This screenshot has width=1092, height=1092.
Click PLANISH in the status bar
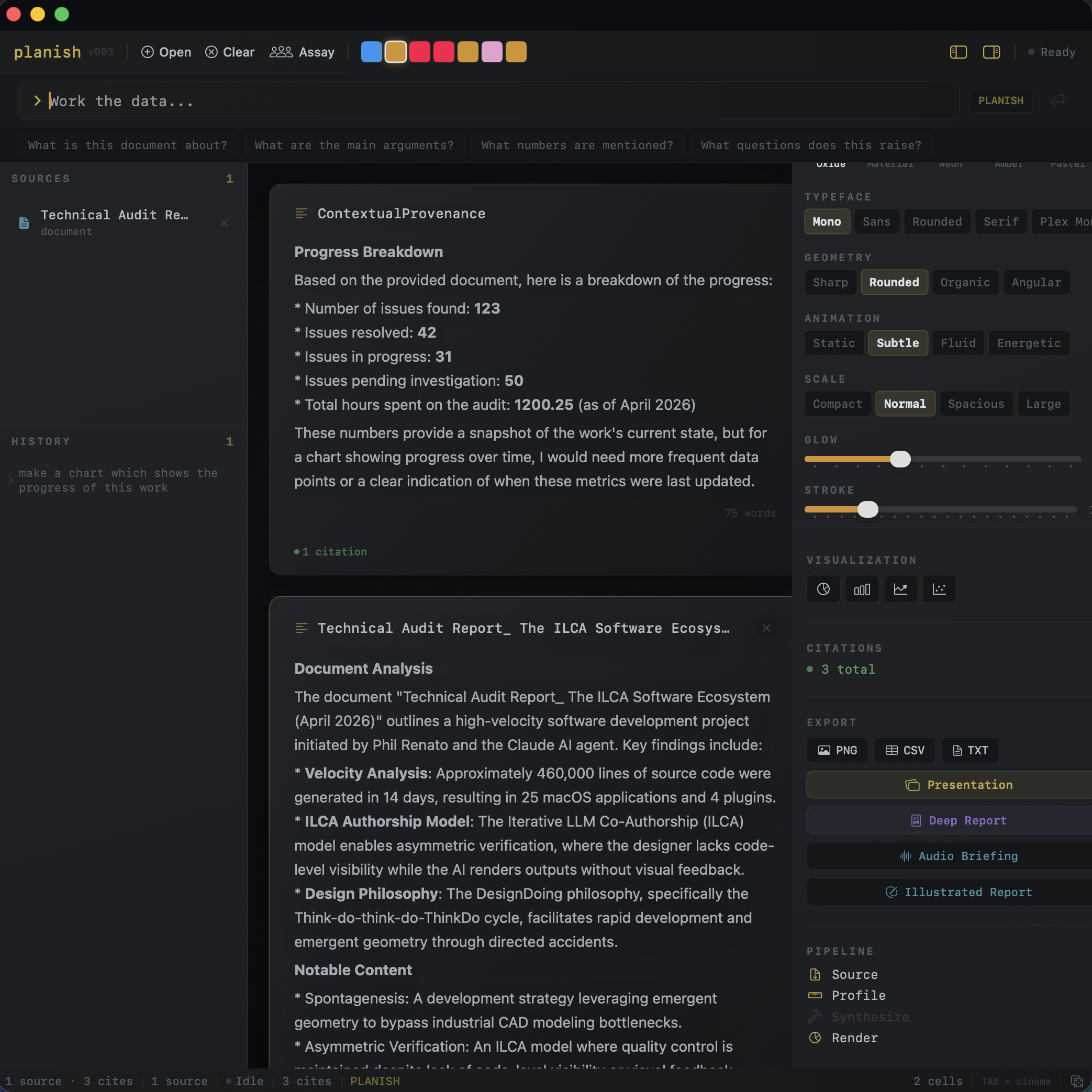pyautogui.click(x=375, y=1080)
